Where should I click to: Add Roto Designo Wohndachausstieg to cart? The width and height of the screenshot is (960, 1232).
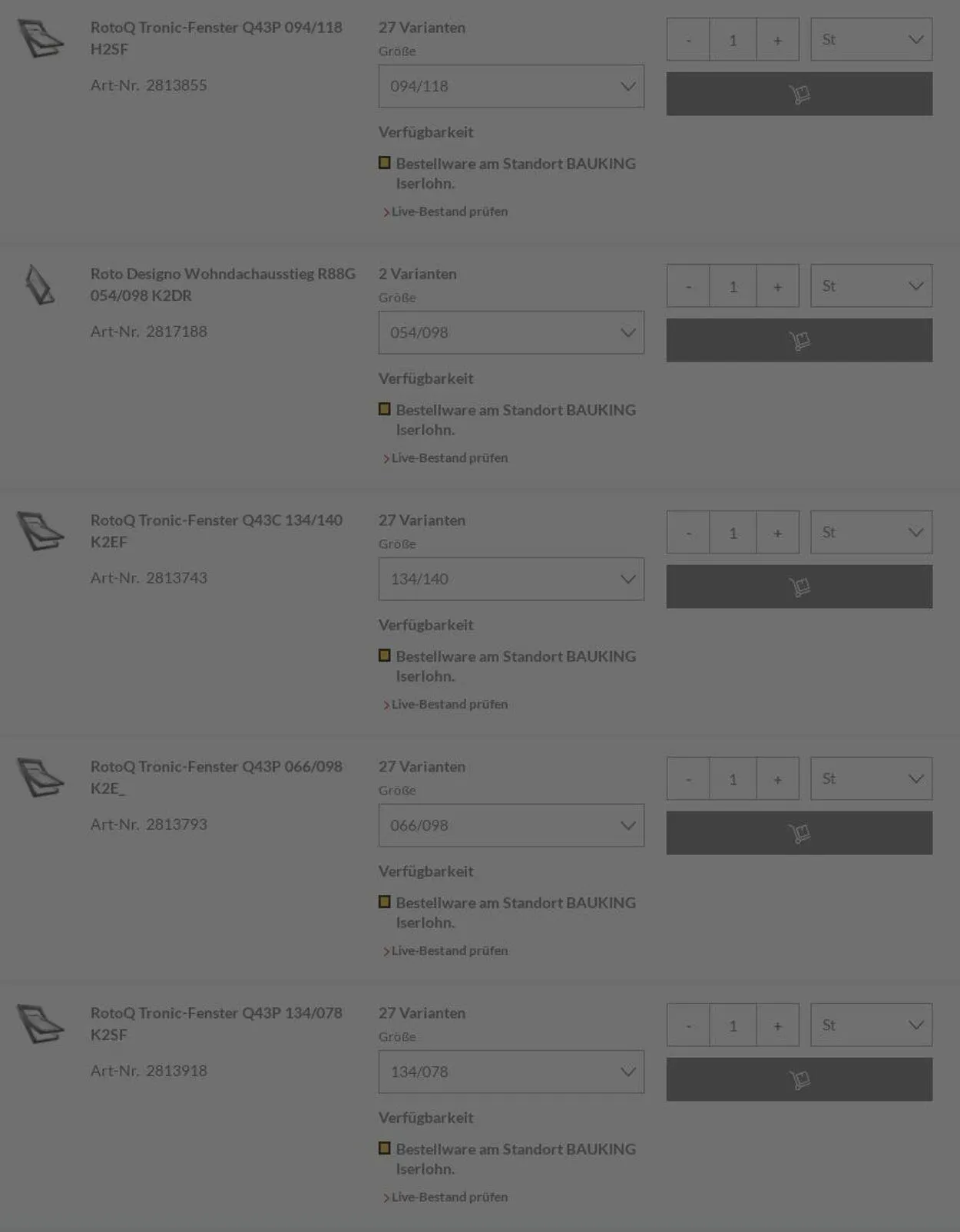pyautogui.click(x=799, y=340)
